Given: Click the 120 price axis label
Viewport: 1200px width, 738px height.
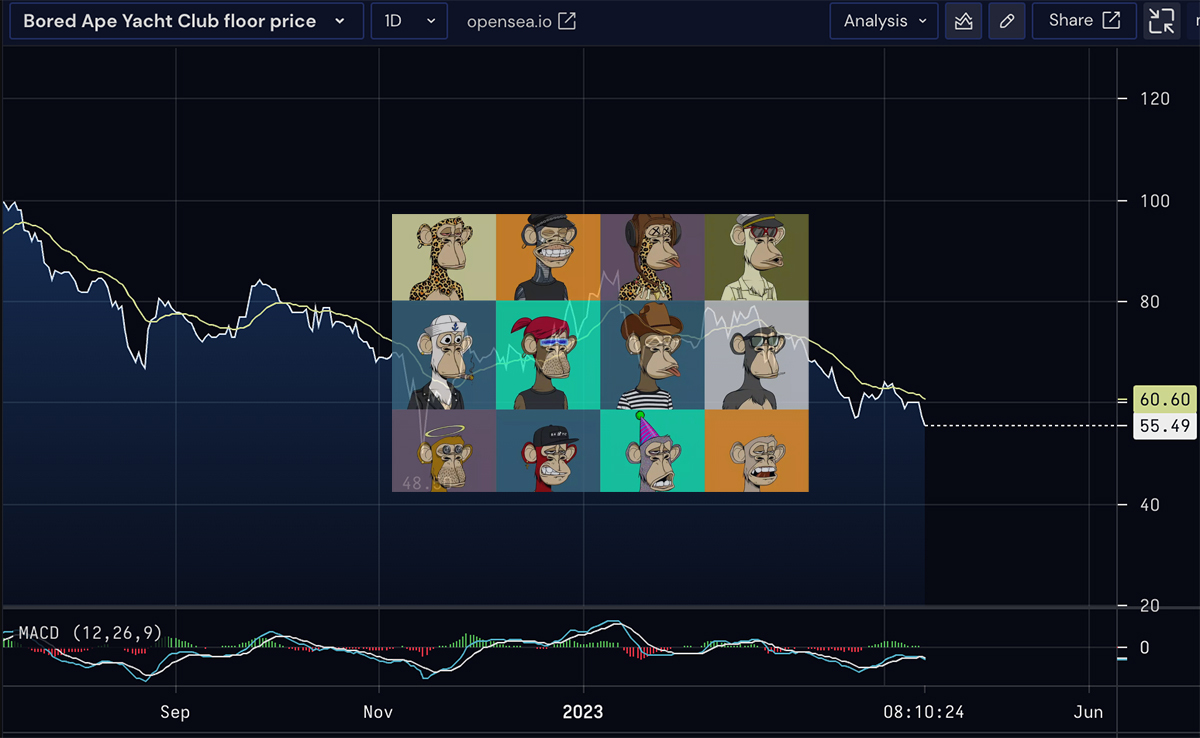Looking at the screenshot, I should point(1155,99).
